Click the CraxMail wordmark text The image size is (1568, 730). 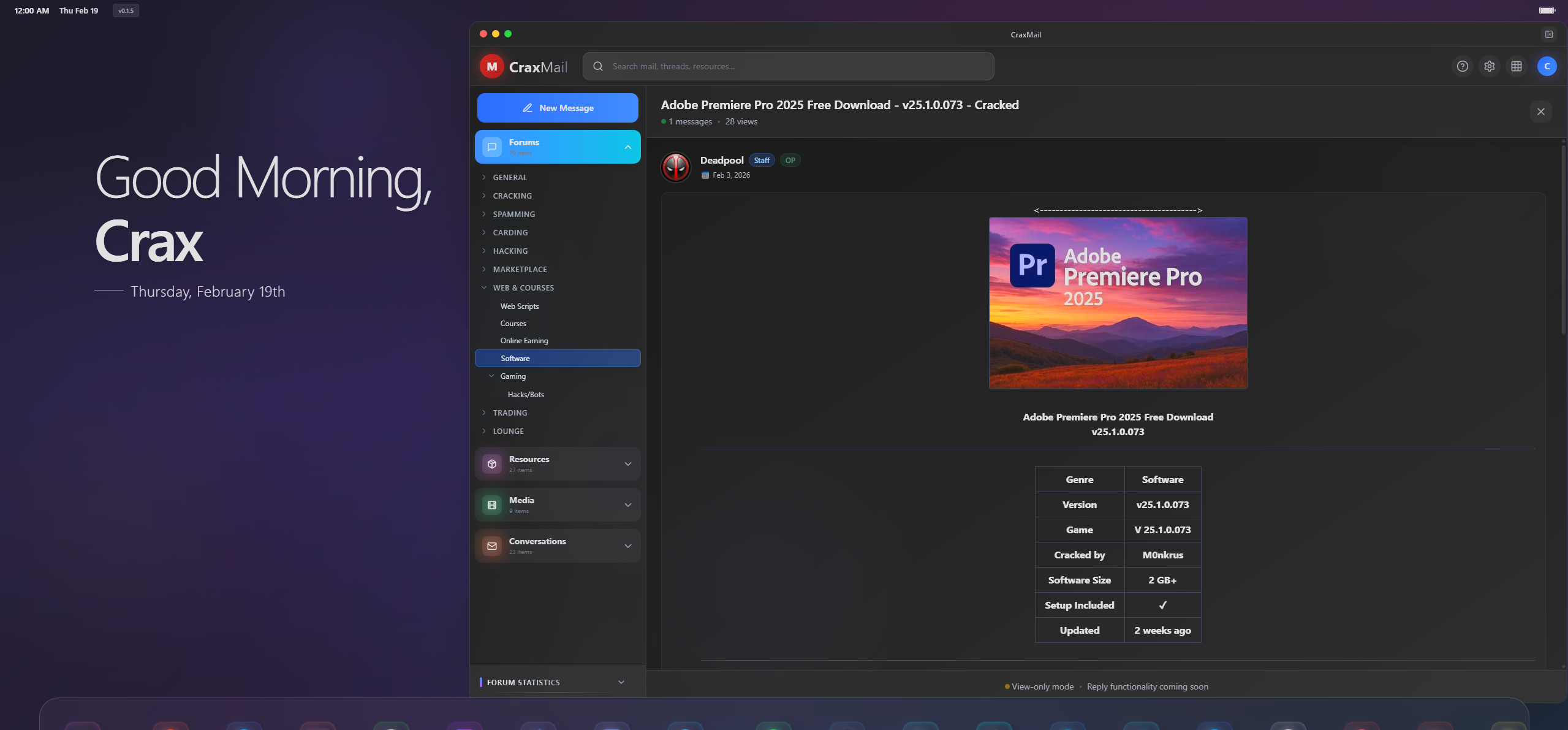[x=538, y=67]
